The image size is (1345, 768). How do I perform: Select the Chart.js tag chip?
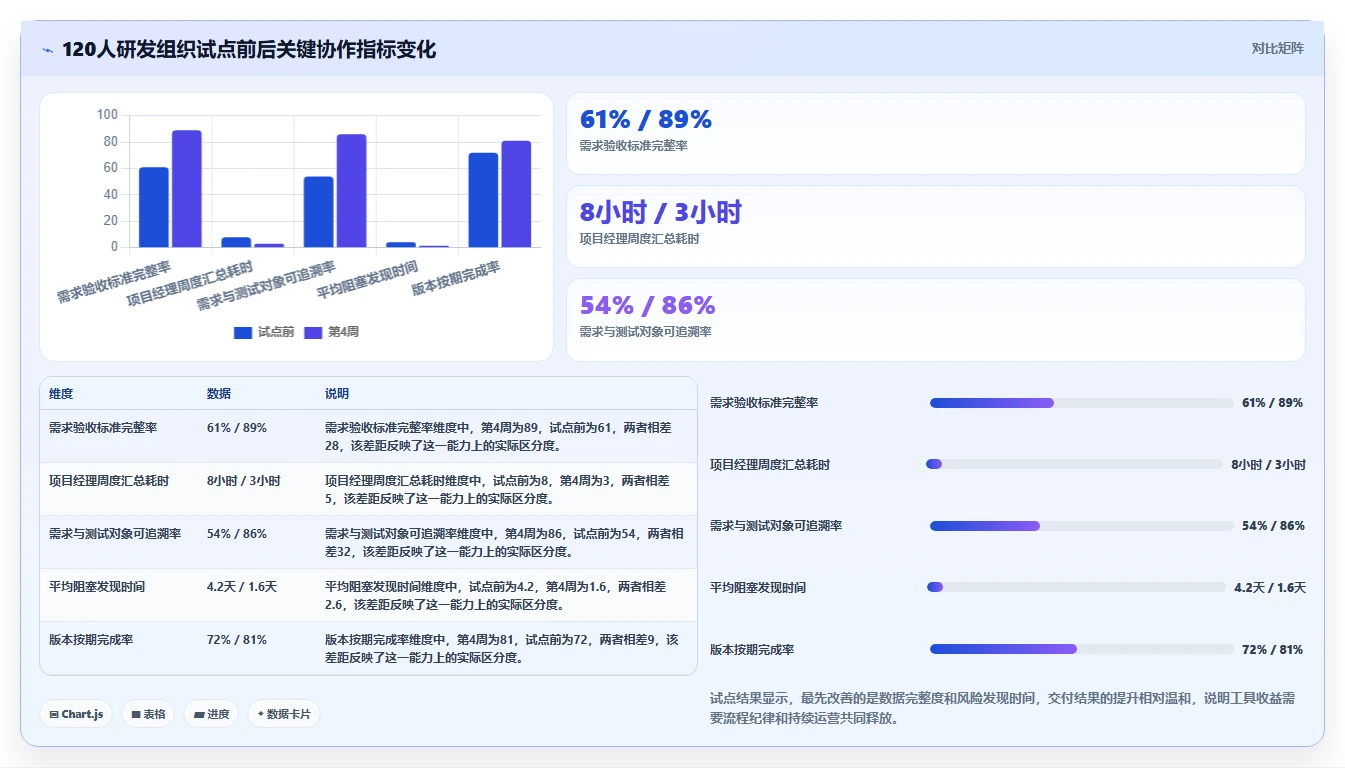coord(76,714)
